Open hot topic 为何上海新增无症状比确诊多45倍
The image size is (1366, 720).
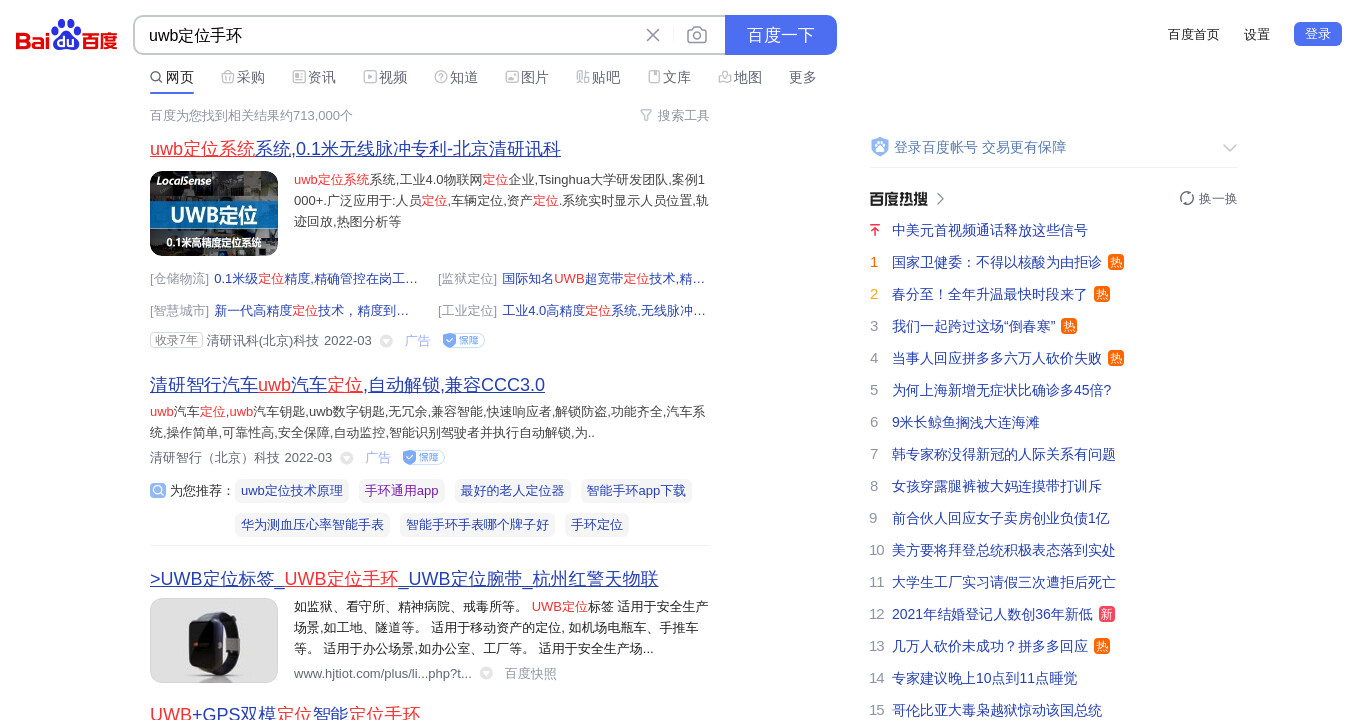(x=1002, y=391)
